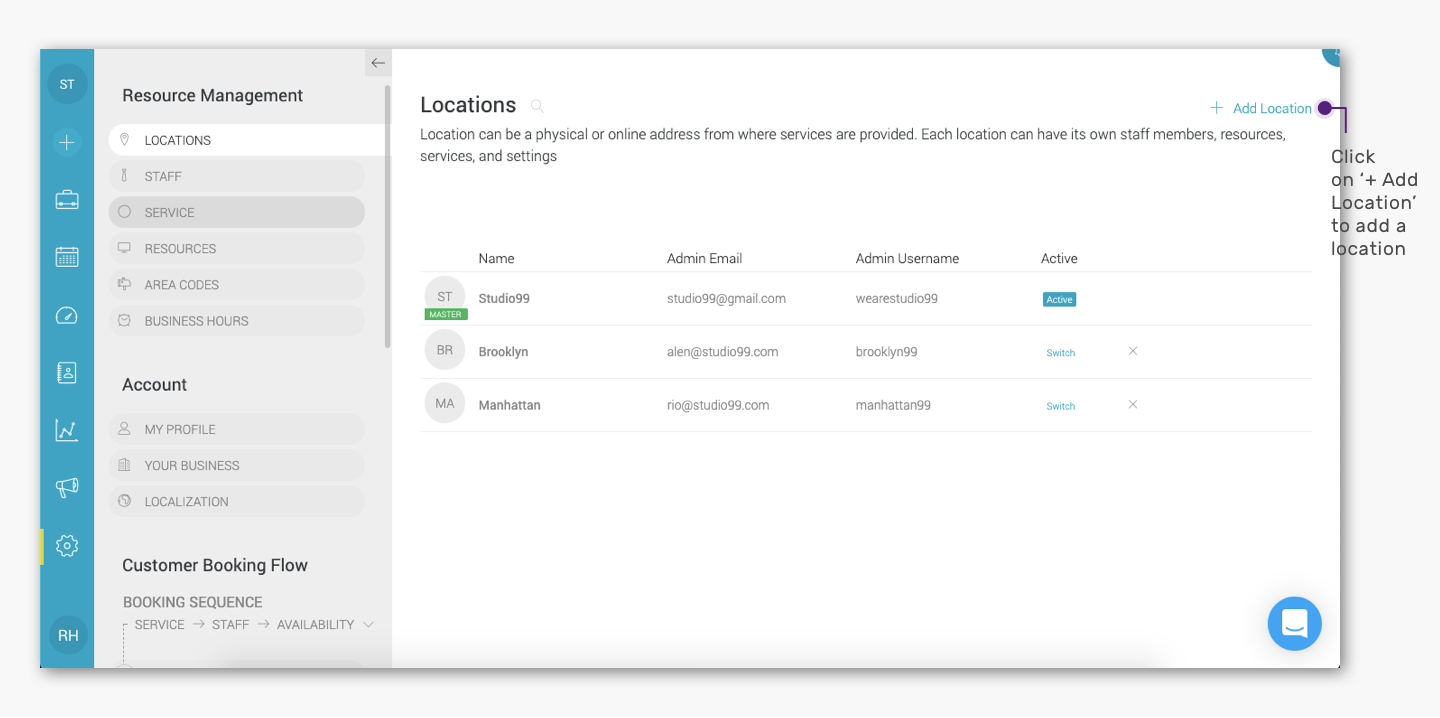1440x718 pixels.
Task: Click the sidebar vertical scrollbar
Action: coord(387,216)
